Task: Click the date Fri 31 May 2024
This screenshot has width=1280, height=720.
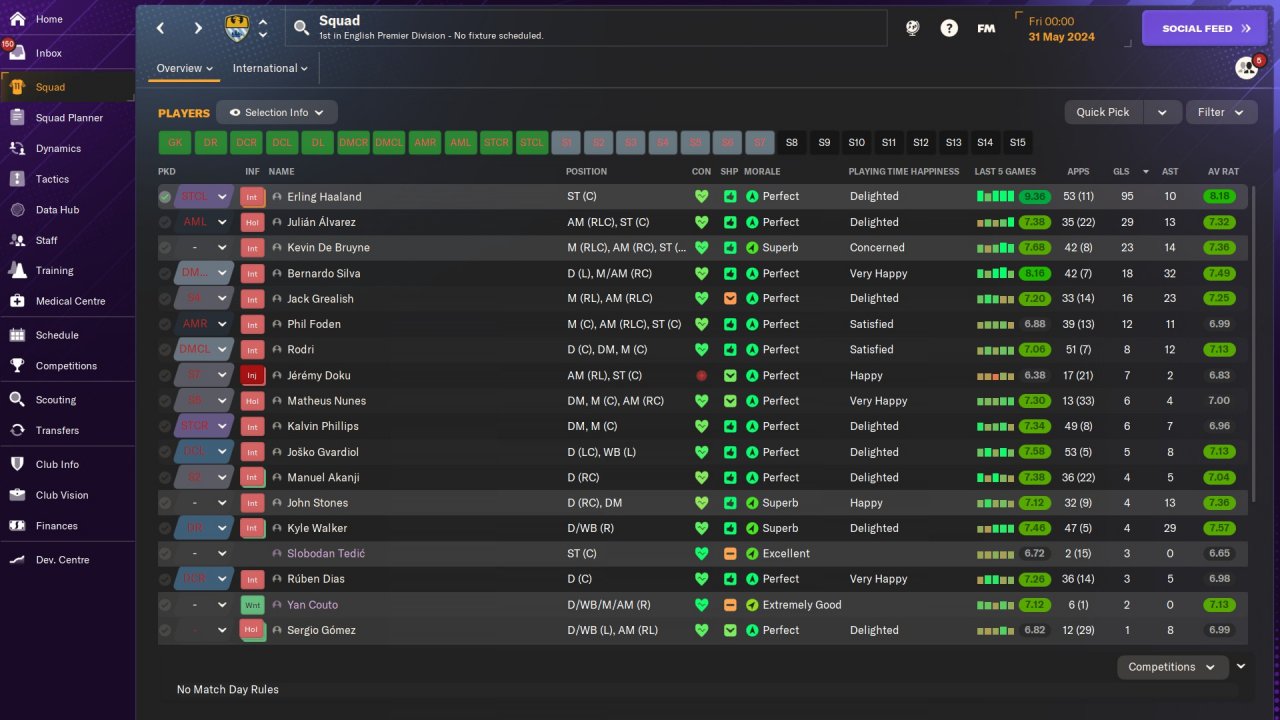Action: pyautogui.click(x=1061, y=29)
